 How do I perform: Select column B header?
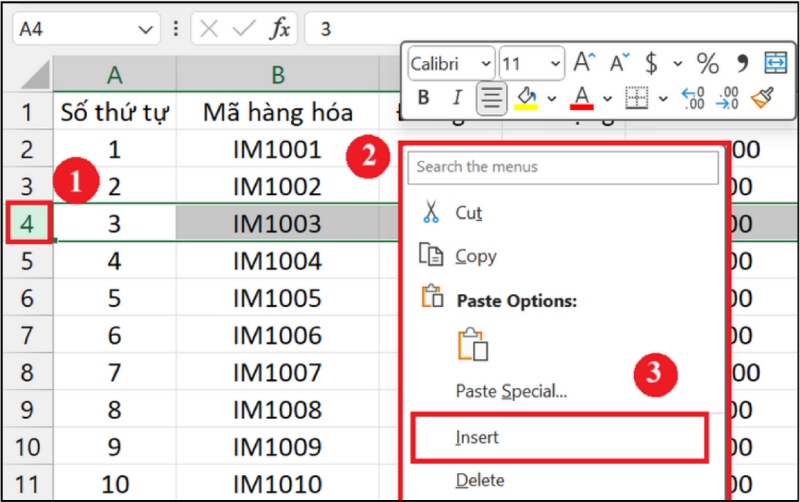[278, 75]
